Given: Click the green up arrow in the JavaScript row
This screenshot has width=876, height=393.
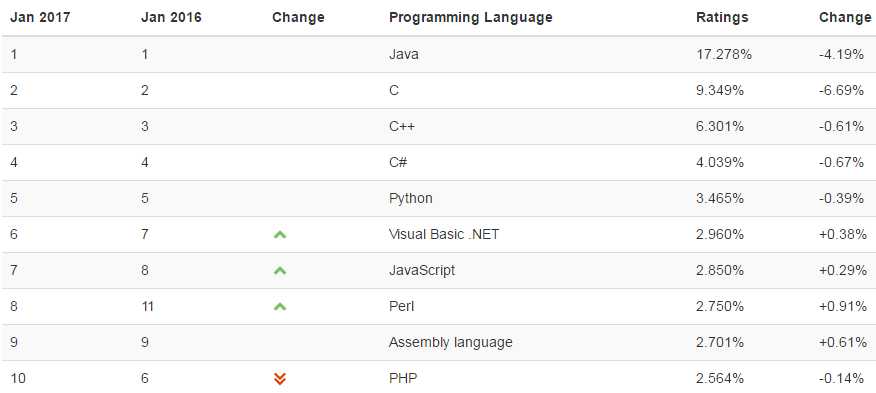Looking at the screenshot, I should pos(280,271).
